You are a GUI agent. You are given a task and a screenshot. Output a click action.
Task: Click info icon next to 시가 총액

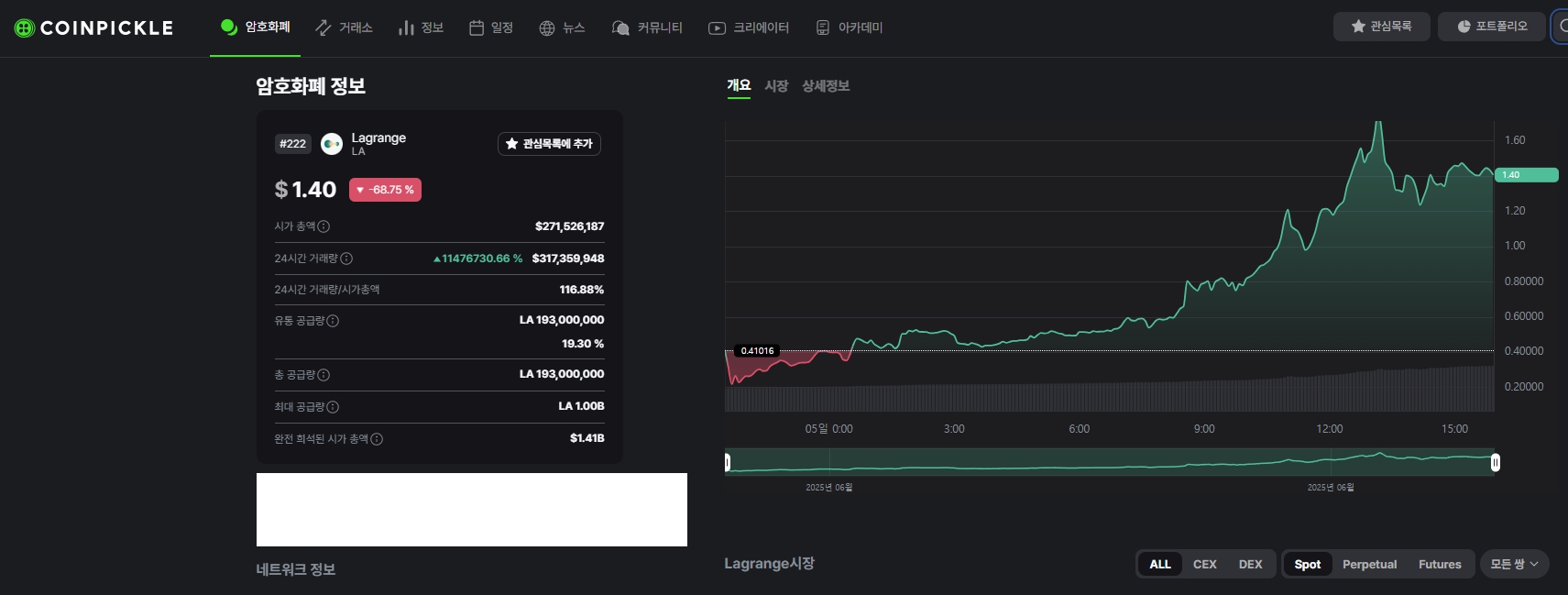[323, 226]
